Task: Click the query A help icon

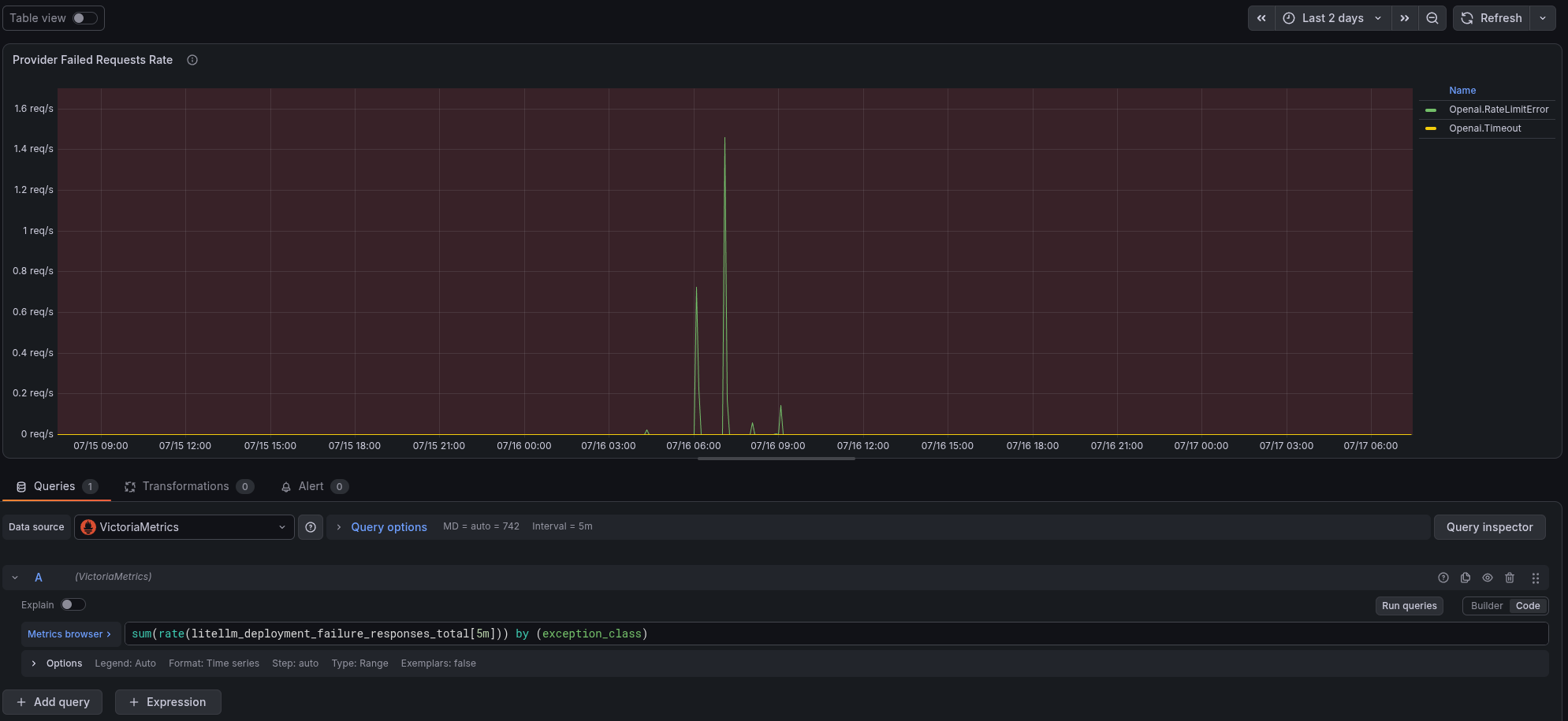Action: coord(1443,578)
